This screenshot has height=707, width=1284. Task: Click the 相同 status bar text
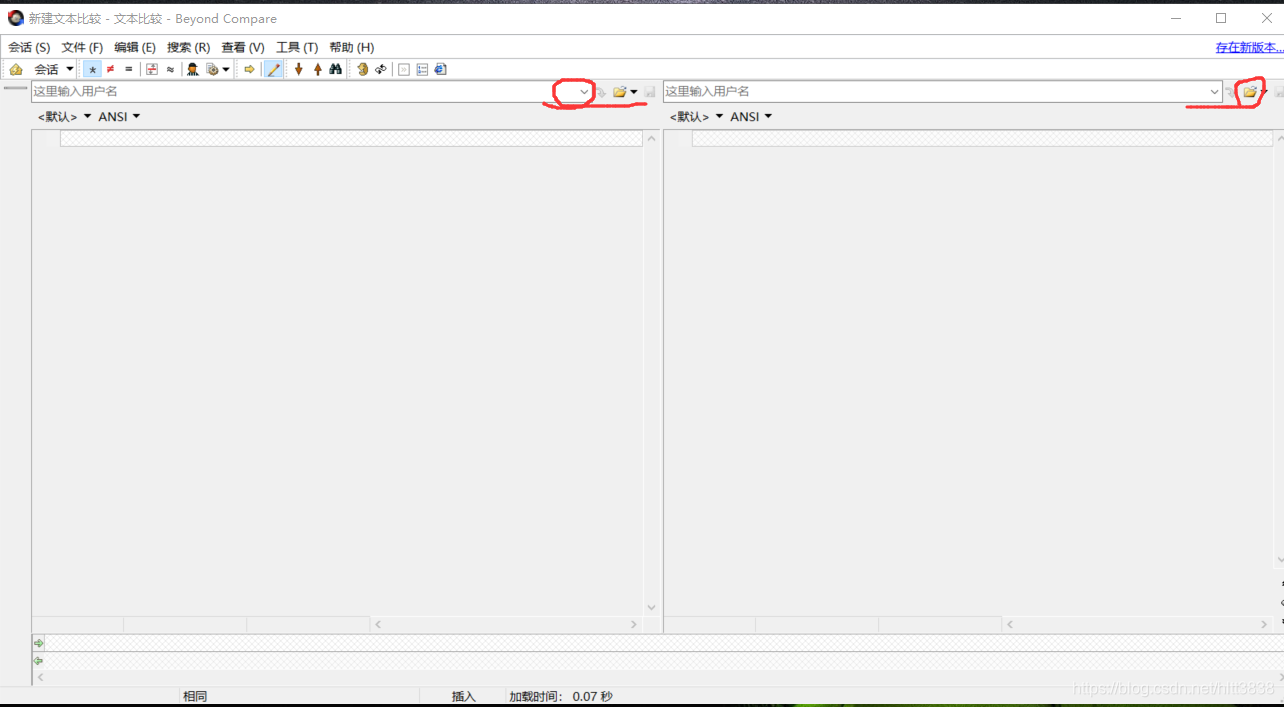(x=195, y=696)
